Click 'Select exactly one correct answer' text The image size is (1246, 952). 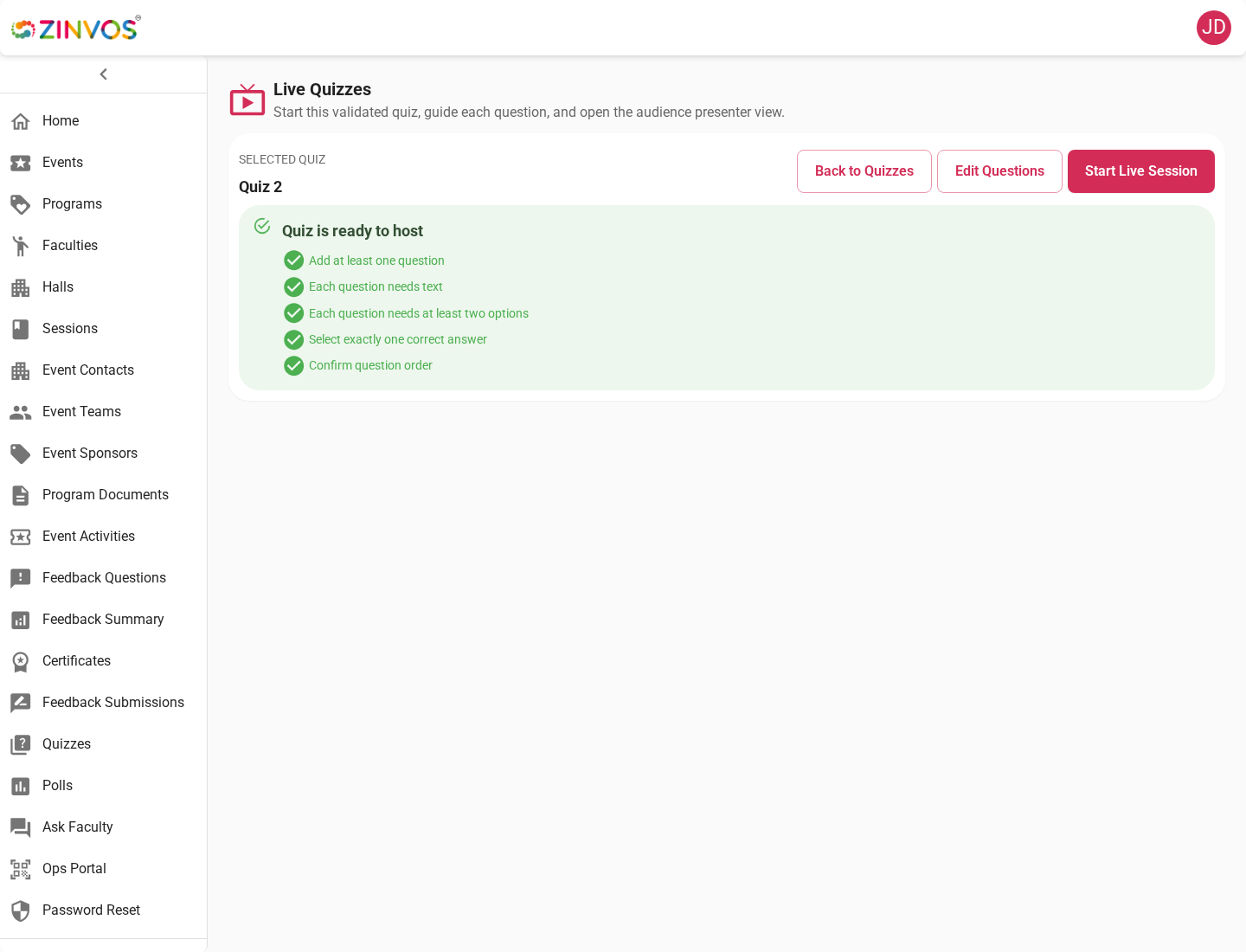coord(398,339)
